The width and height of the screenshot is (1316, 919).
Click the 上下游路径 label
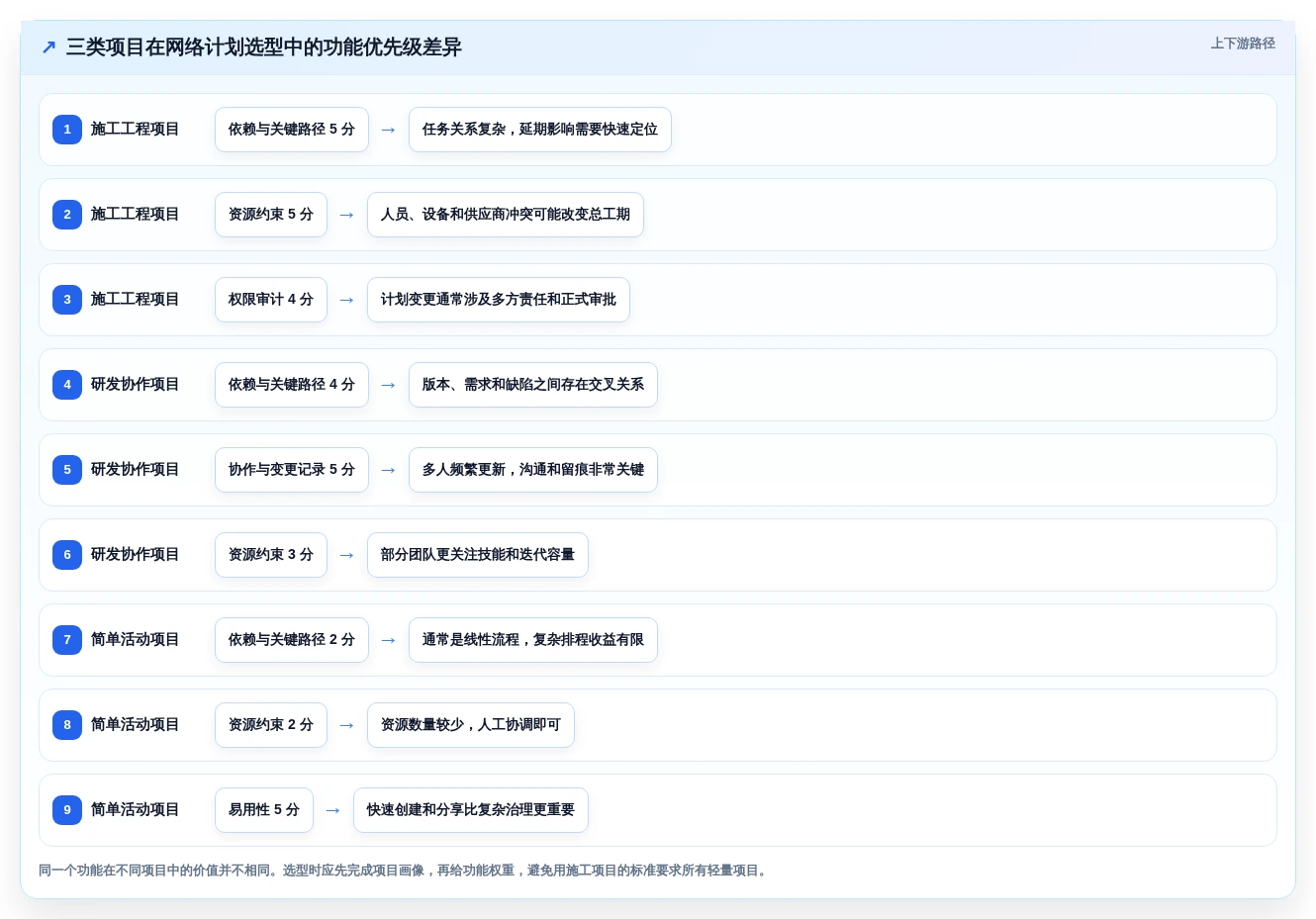point(1243,44)
